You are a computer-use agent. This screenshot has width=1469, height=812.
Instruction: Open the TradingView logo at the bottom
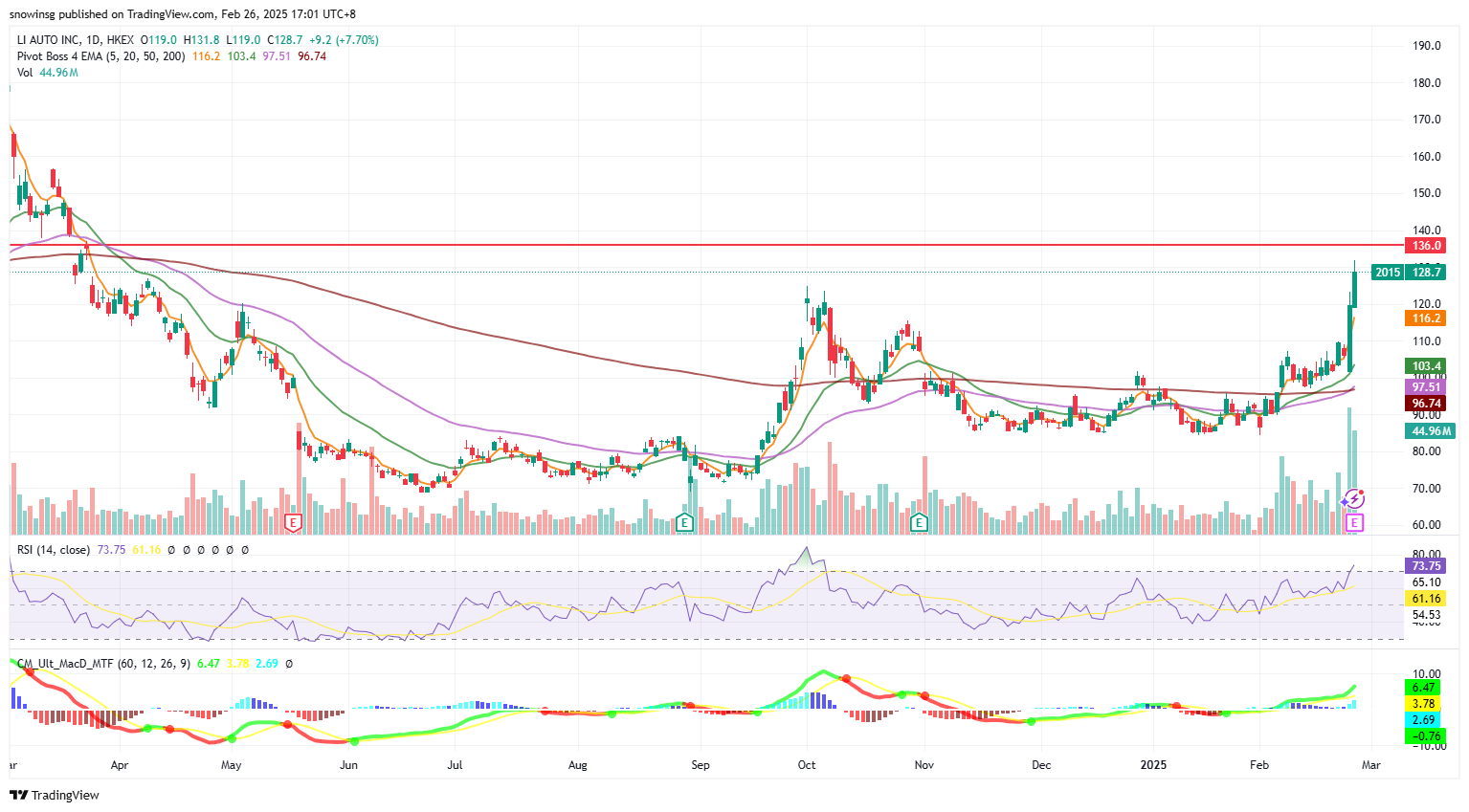pos(55,795)
